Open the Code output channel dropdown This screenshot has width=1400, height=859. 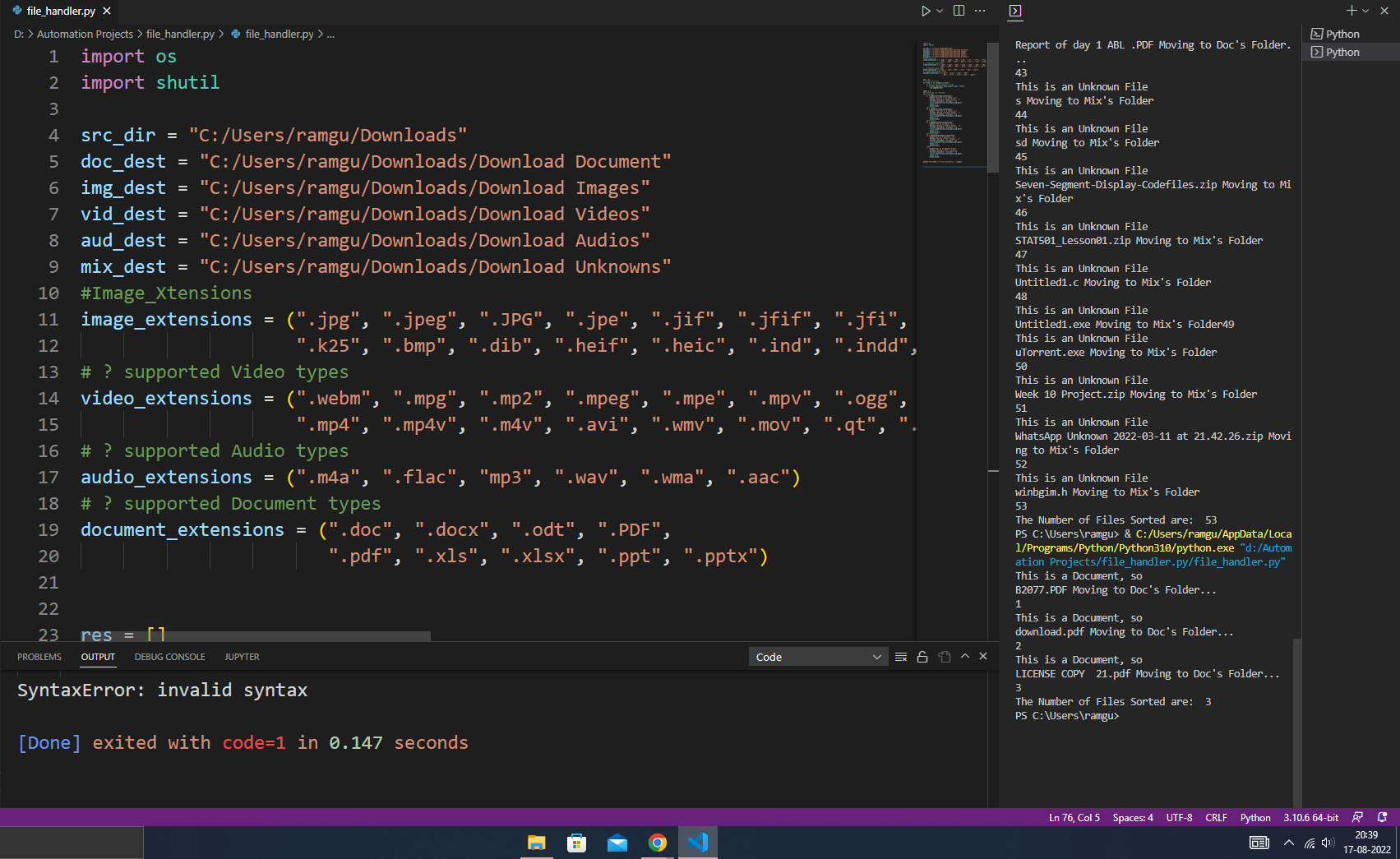point(816,656)
